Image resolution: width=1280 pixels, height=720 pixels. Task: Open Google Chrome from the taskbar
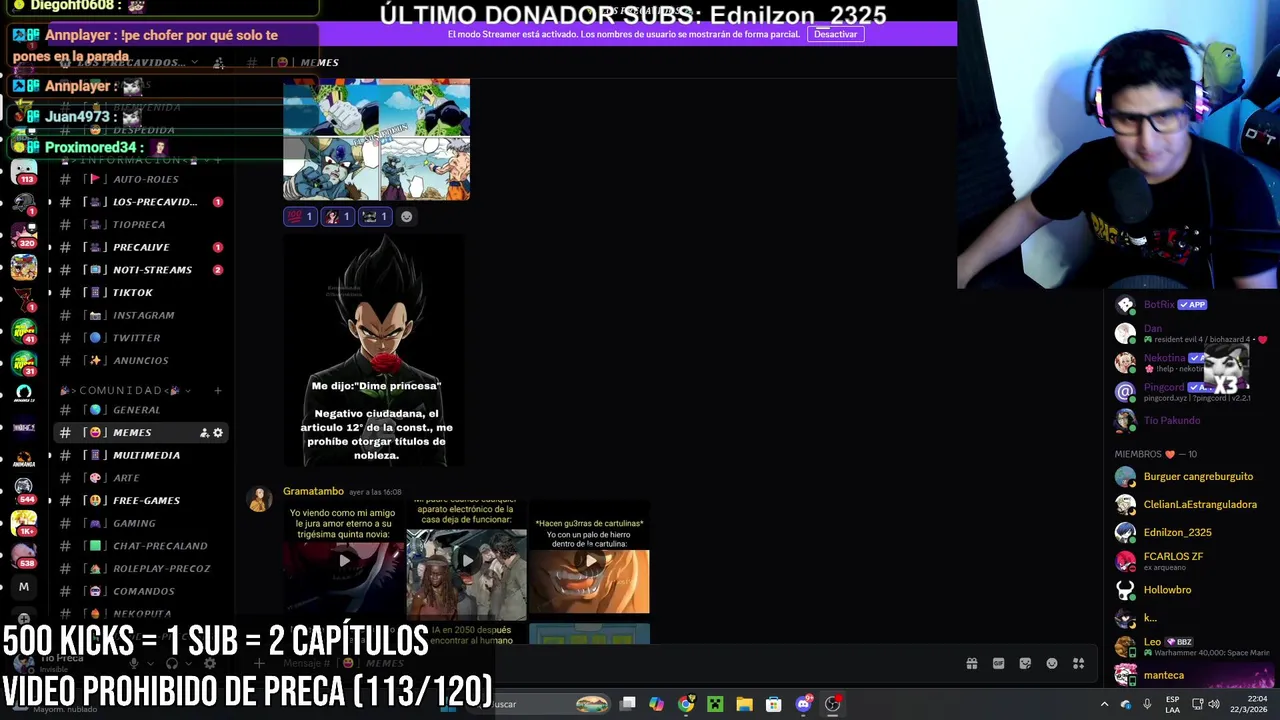tap(686, 704)
